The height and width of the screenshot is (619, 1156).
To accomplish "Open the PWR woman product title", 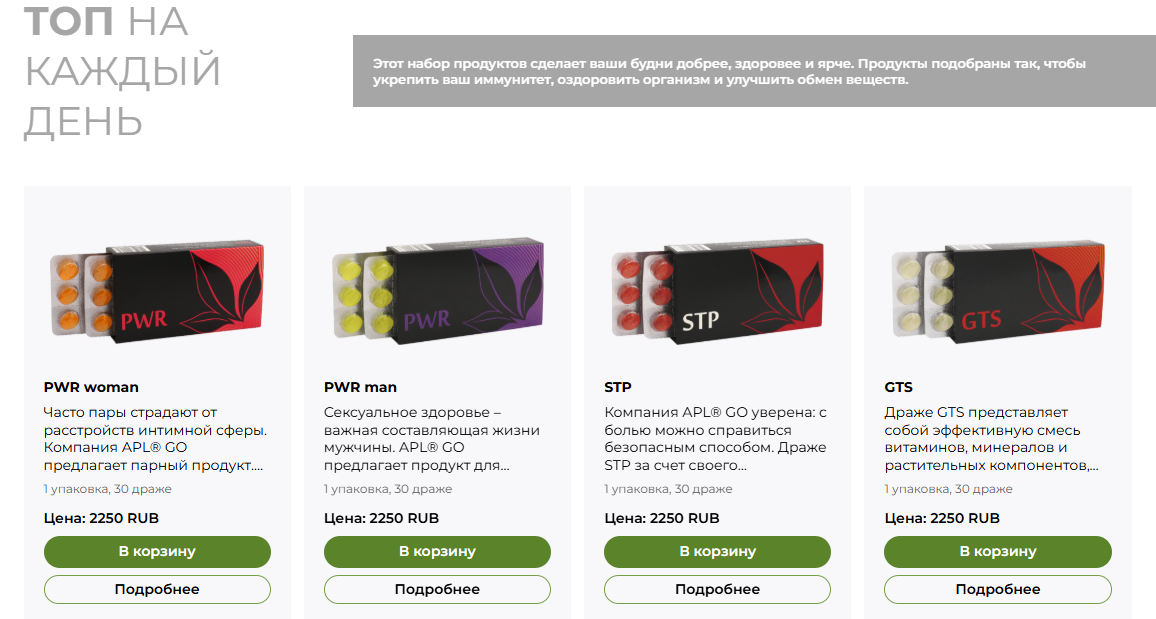I will click(x=91, y=387).
